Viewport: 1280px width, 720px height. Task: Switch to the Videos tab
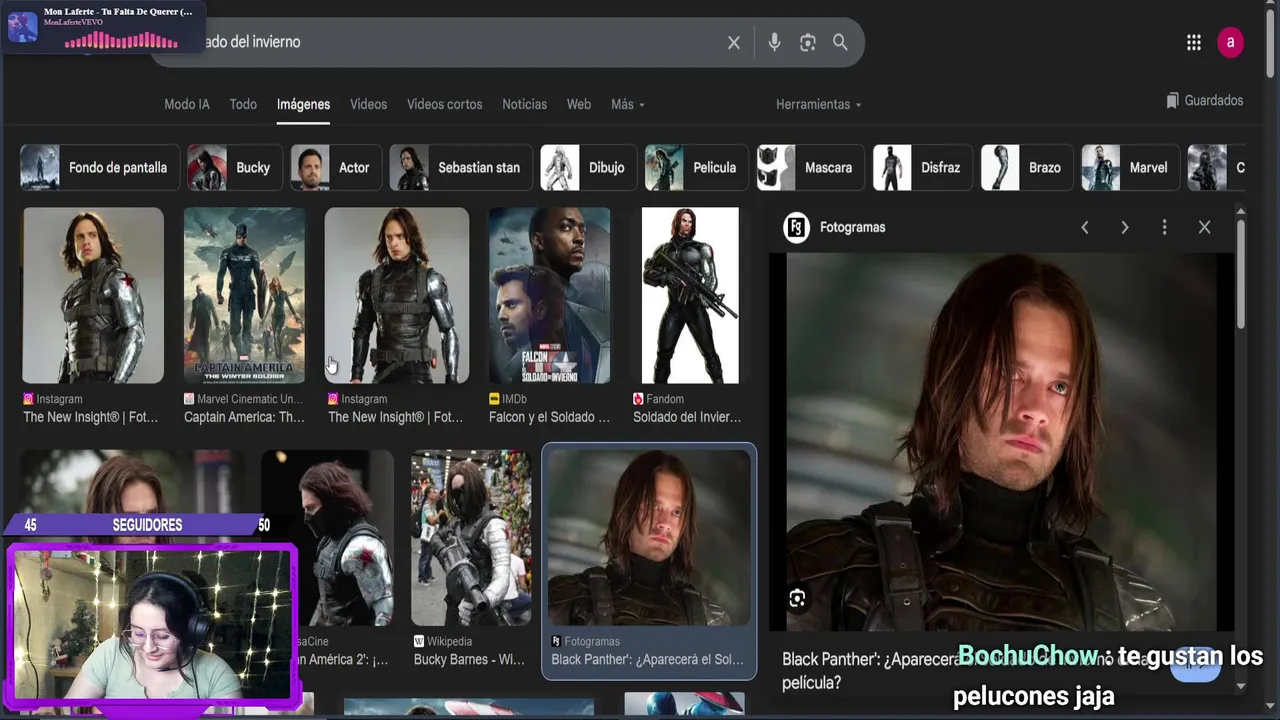(x=368, y=104)
